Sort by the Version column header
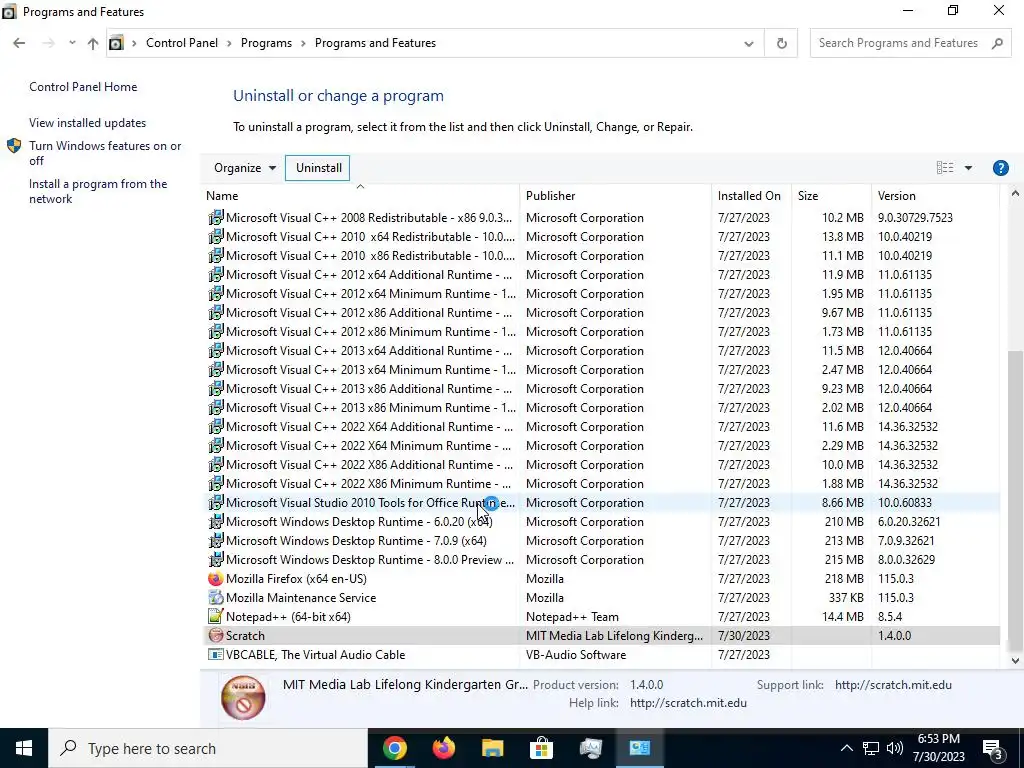This screenshot has width=1024, height=768. click(935, 195)
